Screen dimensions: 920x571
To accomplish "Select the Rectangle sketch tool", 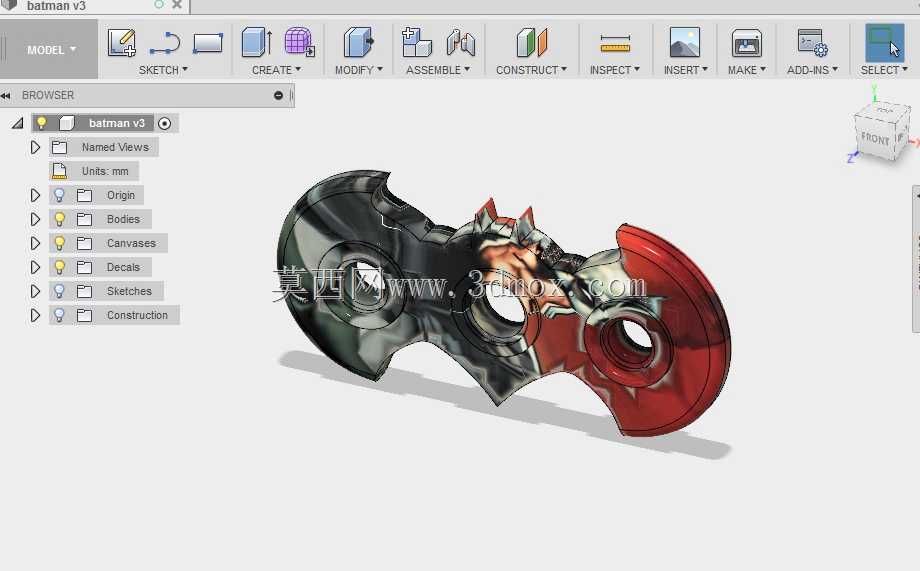I will tap(208, 43).
